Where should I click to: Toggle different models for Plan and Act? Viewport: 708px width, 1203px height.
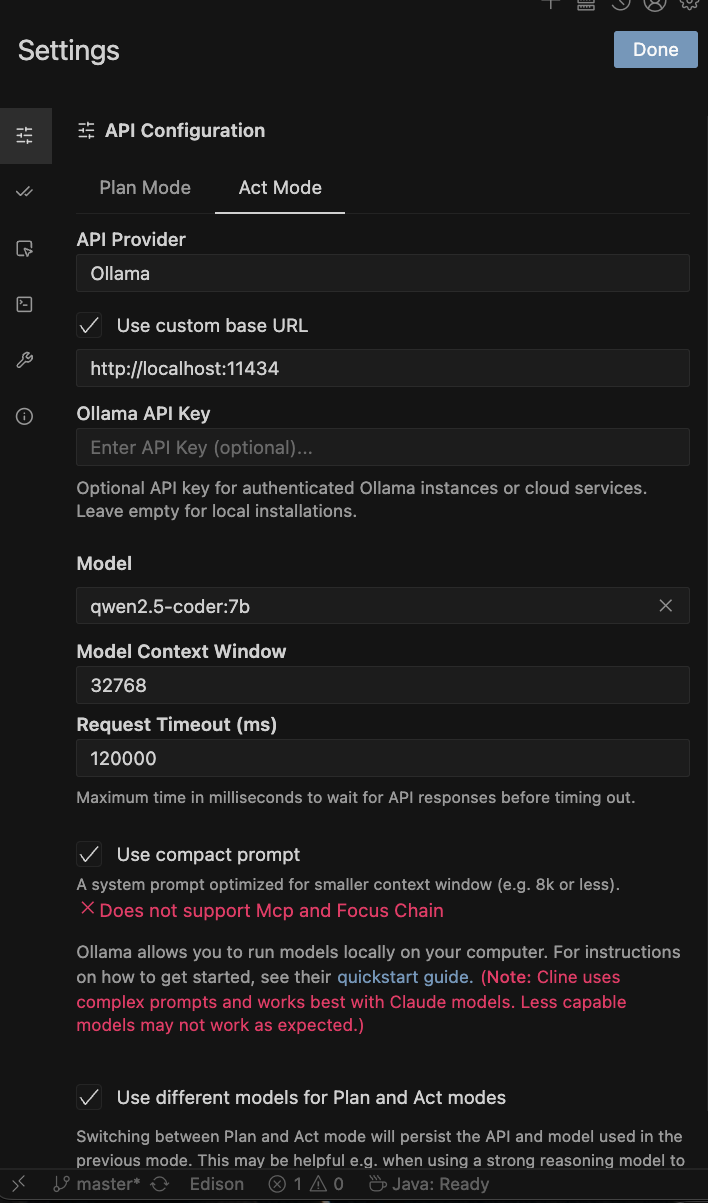[x=90, y=1097]
